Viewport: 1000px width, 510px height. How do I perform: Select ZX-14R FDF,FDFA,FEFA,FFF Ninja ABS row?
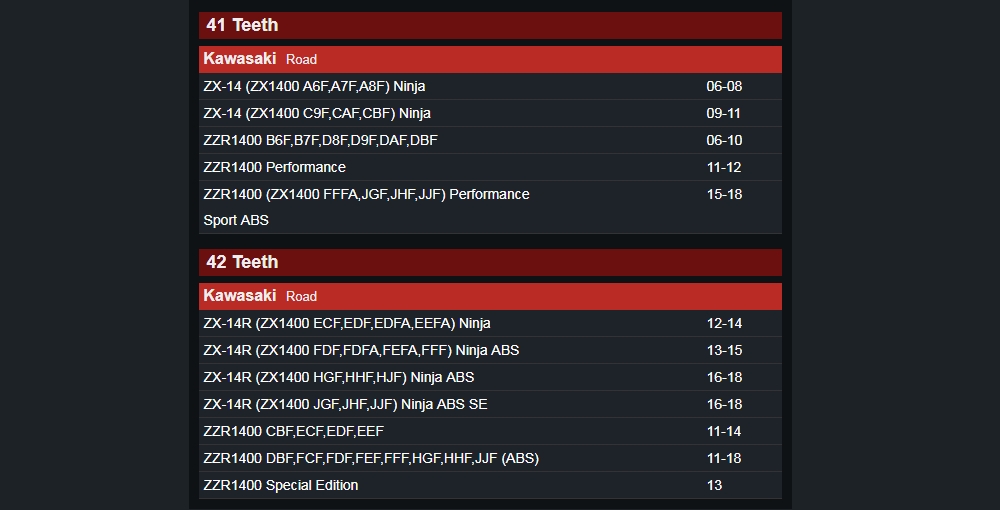pyautogui.click(x=490, y=351)
